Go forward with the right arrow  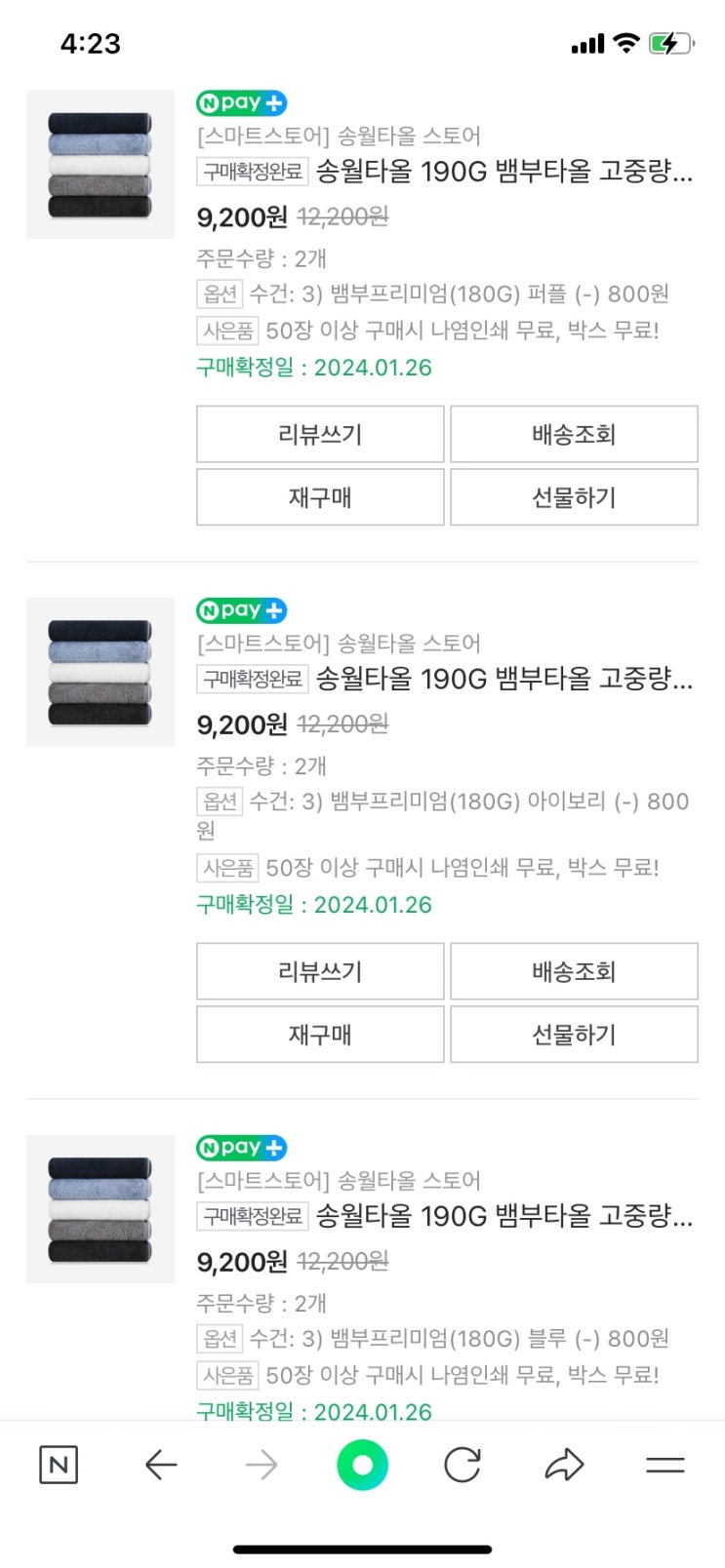pyautogui.click(x=262, y=1465)
